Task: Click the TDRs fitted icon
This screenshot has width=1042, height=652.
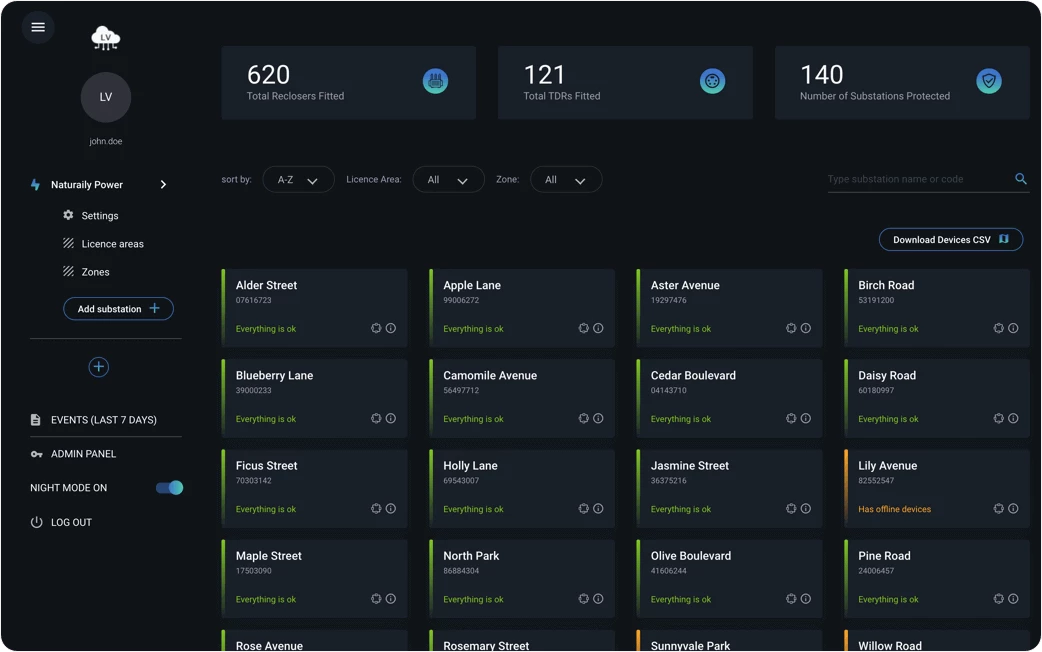Action: [712, 81]
